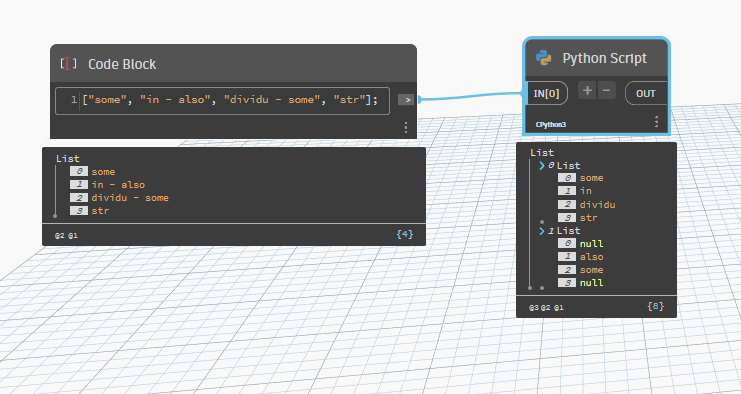Click 'also' item in Python output preview
Image resolution: width=741 pixels, height=394 pixels.
click(x=591, y=257)
